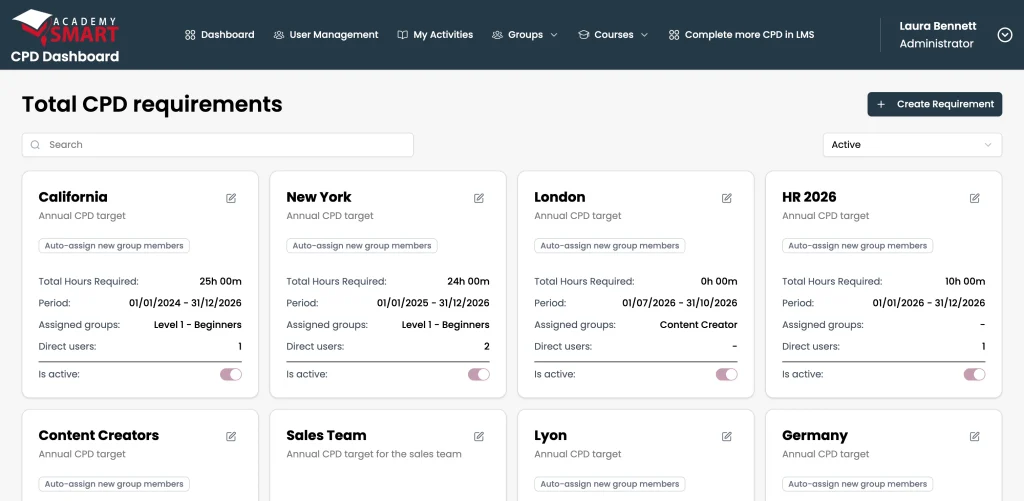Focus the Search input field
Image resolution: width=1024 pixels, height=501 pixels.
click(217, 145)
